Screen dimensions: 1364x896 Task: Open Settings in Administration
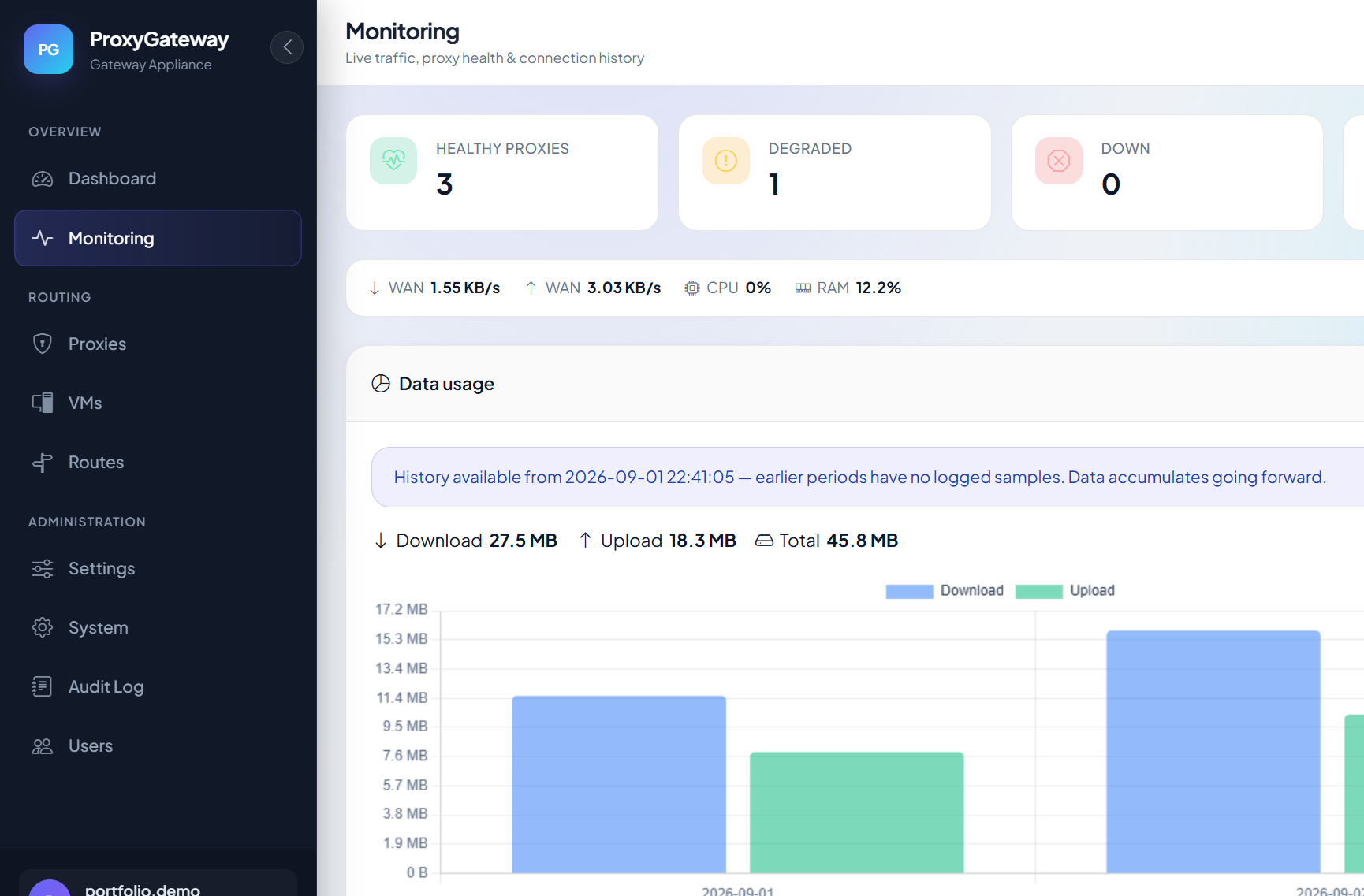158,569
